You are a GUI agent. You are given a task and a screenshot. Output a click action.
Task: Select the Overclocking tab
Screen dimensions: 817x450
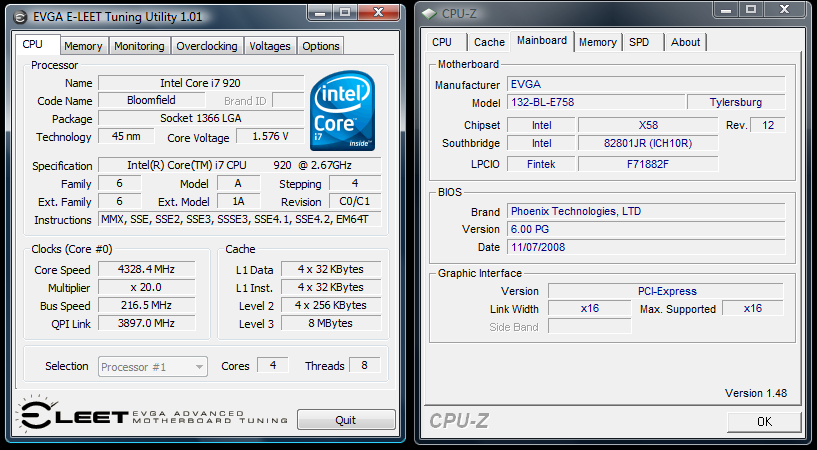click(207, 46)
